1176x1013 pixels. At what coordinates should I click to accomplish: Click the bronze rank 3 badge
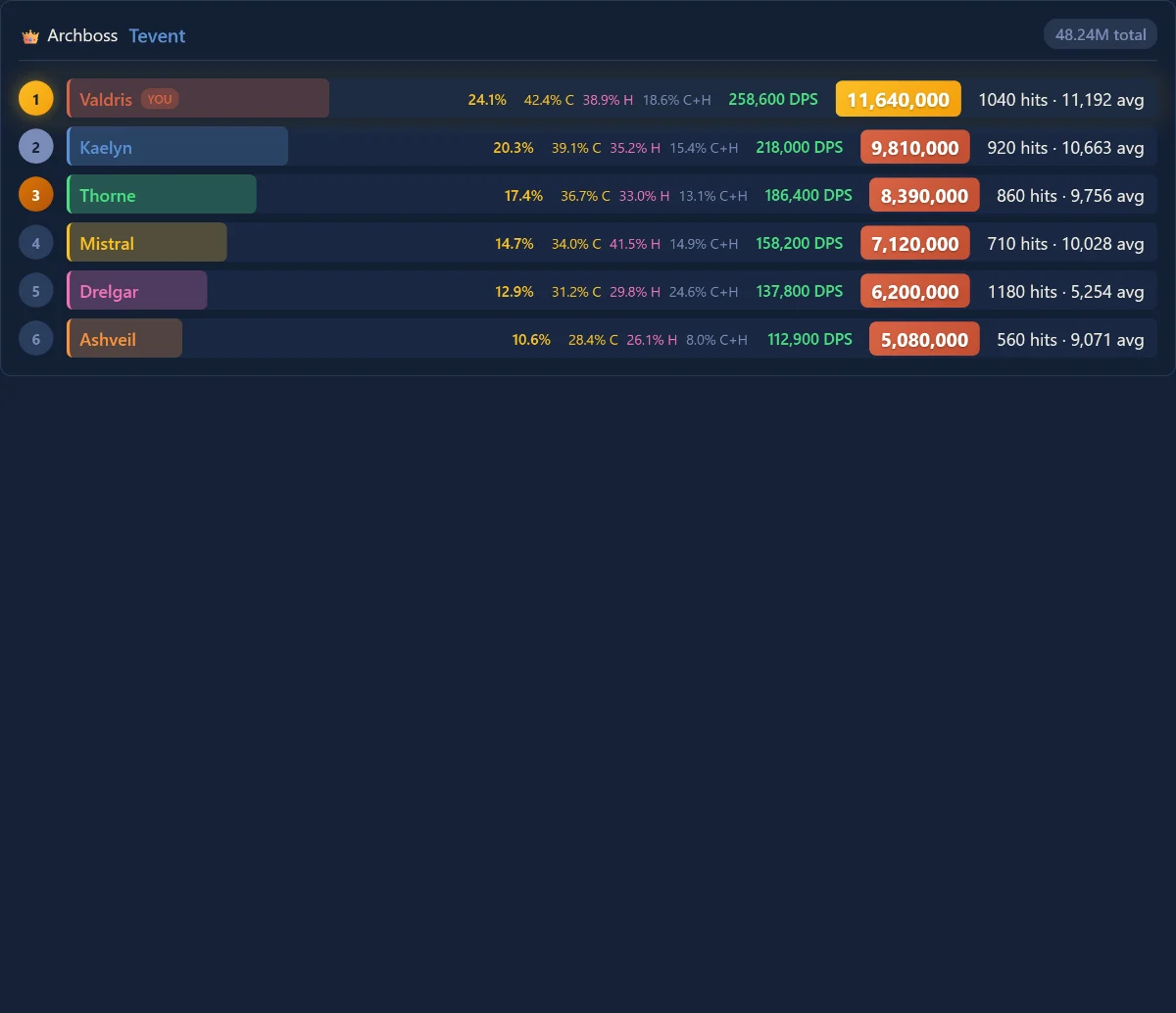click(x=36, y=195)
